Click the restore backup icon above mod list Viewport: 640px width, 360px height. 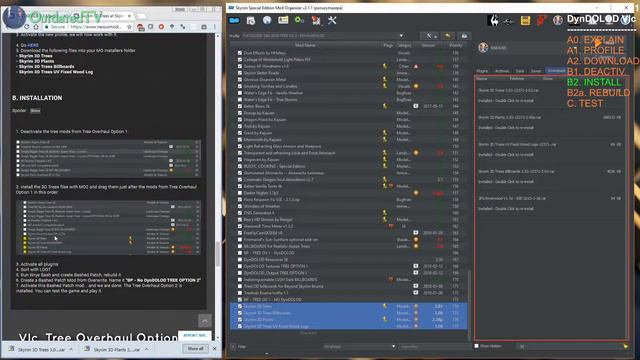point(448,36)
